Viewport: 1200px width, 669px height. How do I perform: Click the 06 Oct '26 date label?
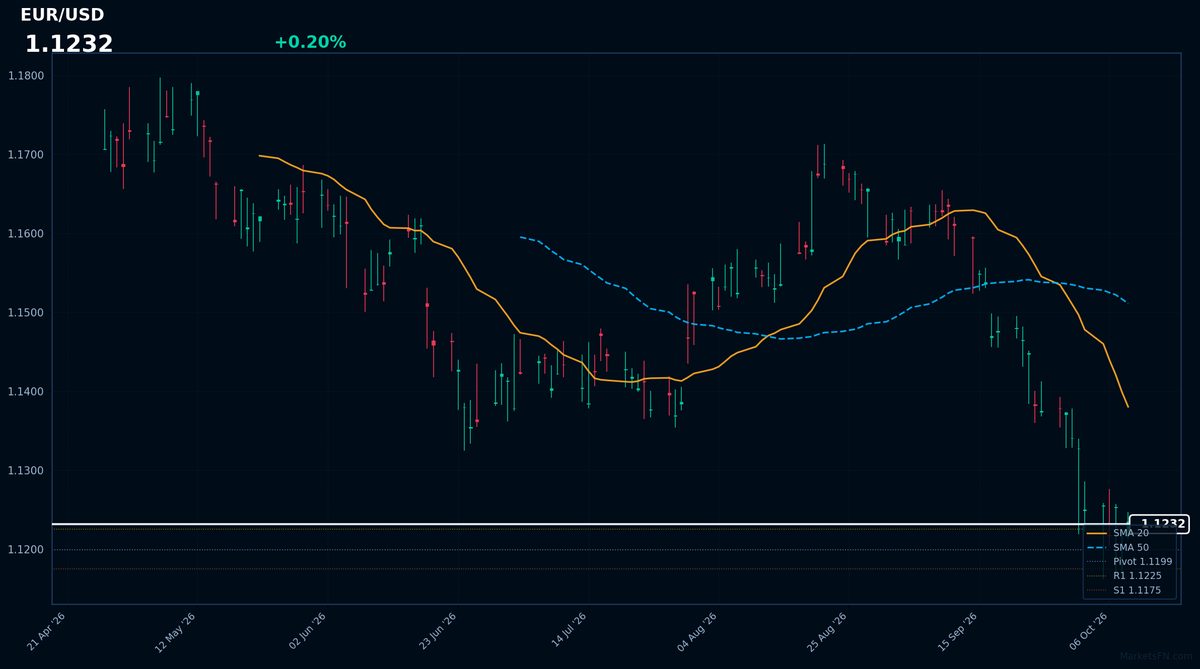1088,632
